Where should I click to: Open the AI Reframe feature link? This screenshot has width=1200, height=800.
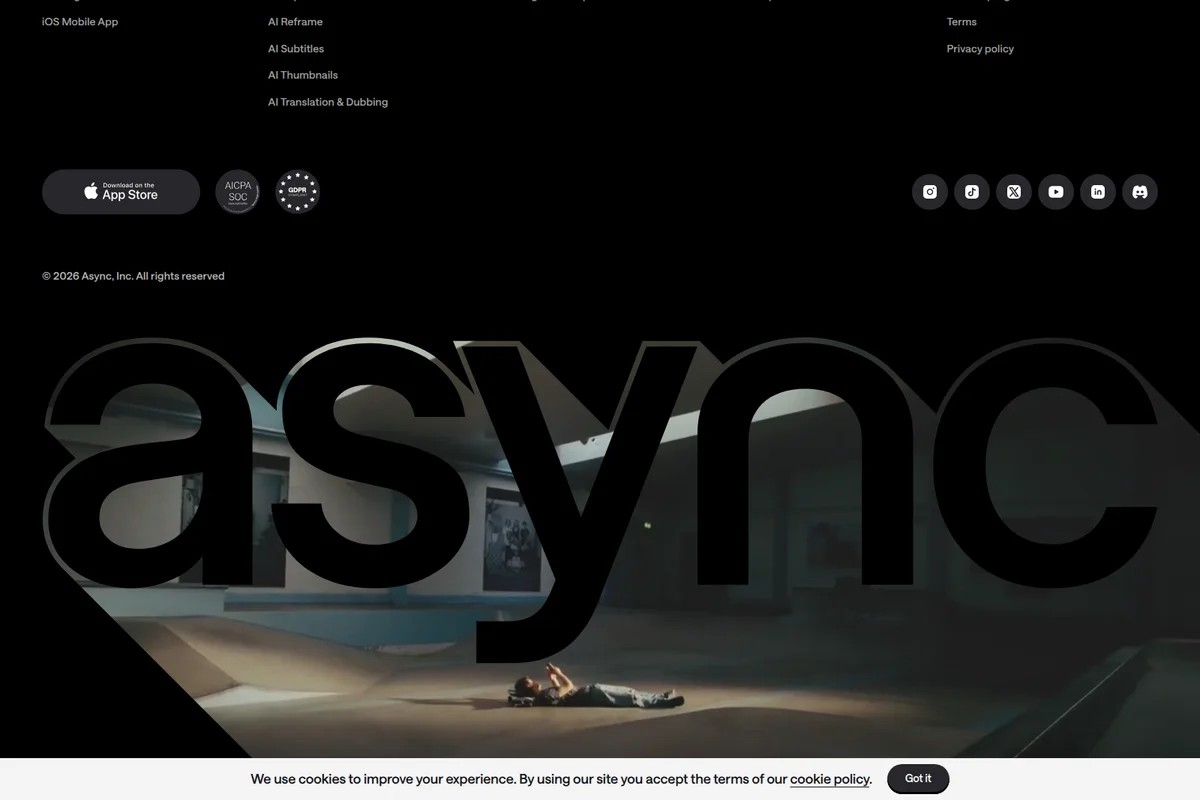295,21
